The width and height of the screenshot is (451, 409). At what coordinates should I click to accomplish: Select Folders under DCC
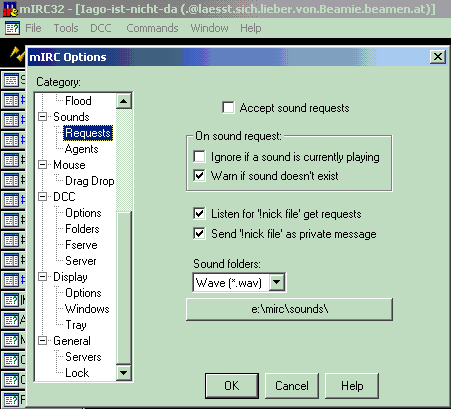click(x=82, y=229)
